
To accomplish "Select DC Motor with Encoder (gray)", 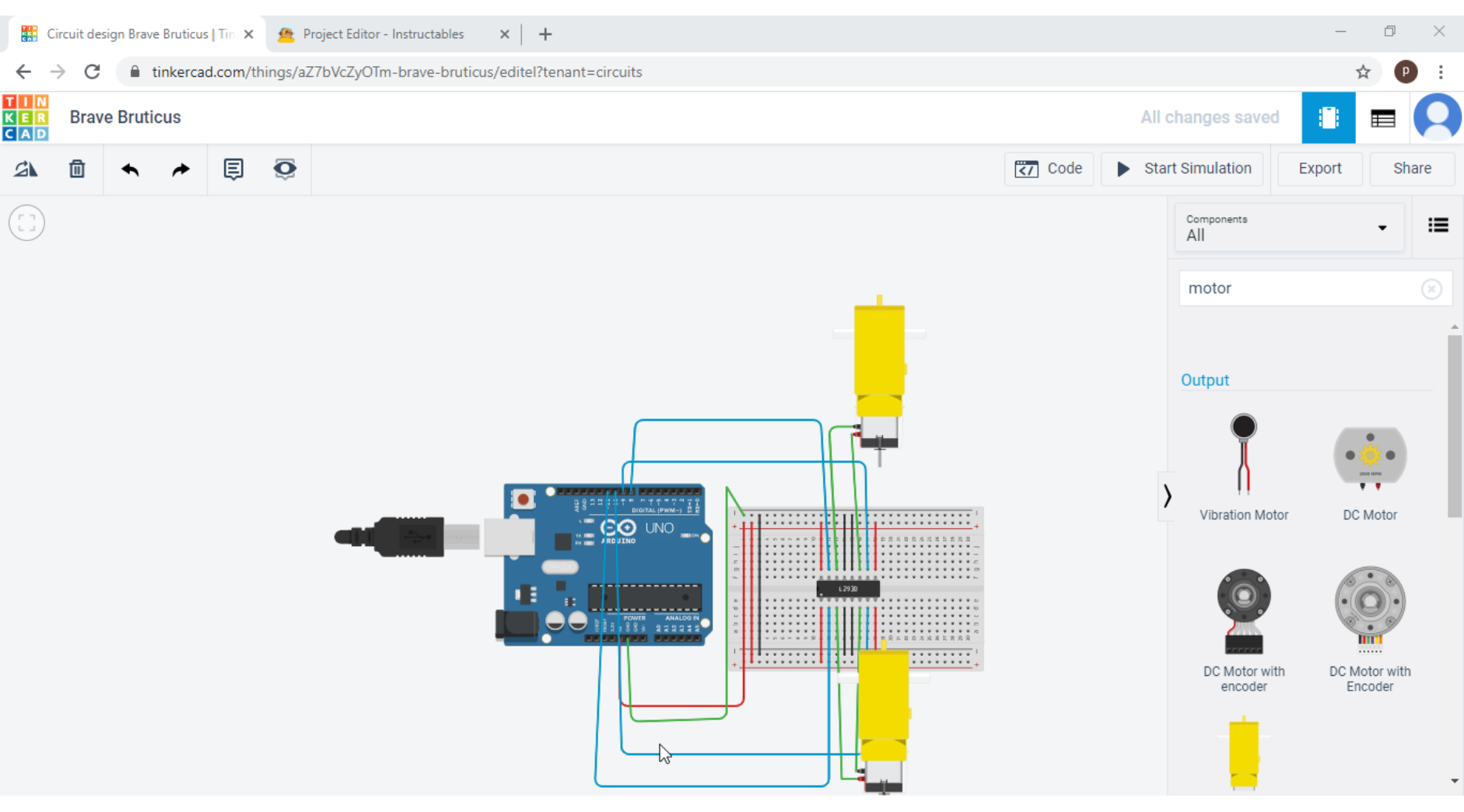I will [x=1370, y=630].
